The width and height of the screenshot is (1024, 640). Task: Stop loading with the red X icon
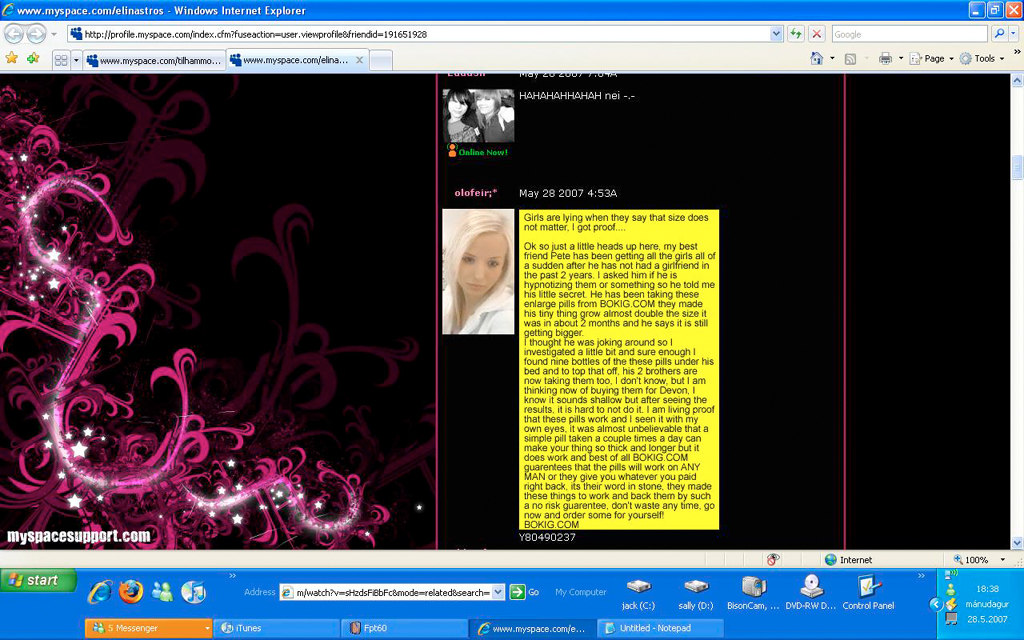816,34
